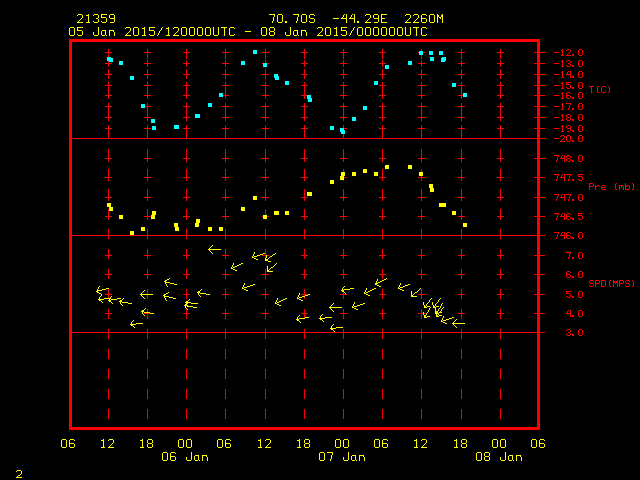Click the 08 Jan date label
The height and width of the screenshot is (480, 640).
point(497,457)
